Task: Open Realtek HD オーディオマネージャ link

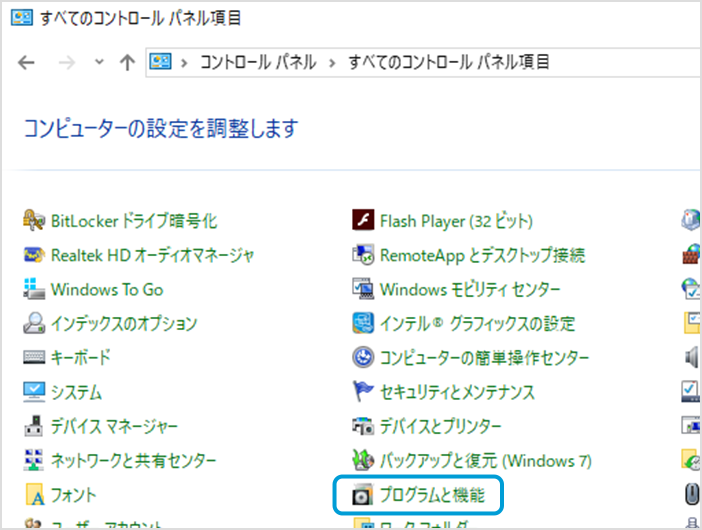Action: 152,255
